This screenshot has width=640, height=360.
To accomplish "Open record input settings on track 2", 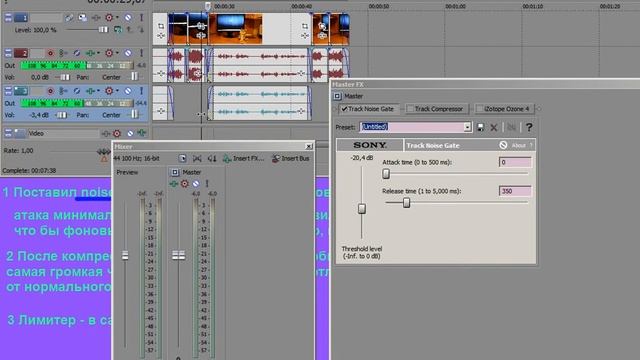I will 63,53.
